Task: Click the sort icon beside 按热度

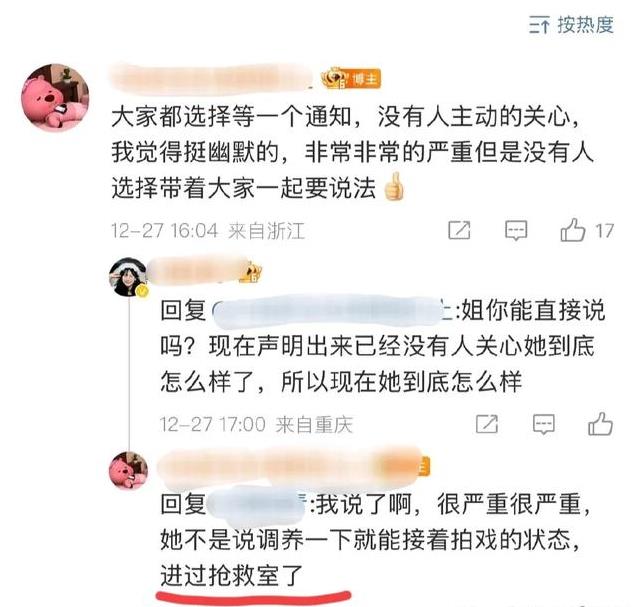Action: 539,25
